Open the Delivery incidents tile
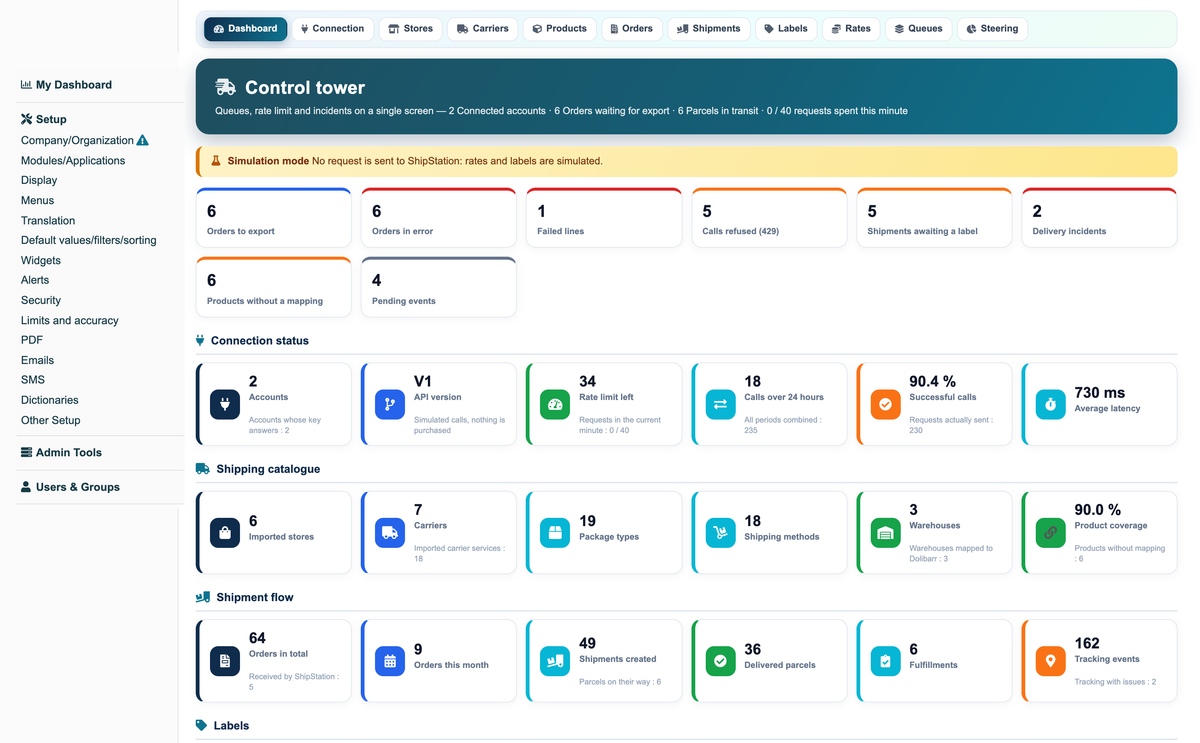1200x743 pixels. [x=1100, y=218]
